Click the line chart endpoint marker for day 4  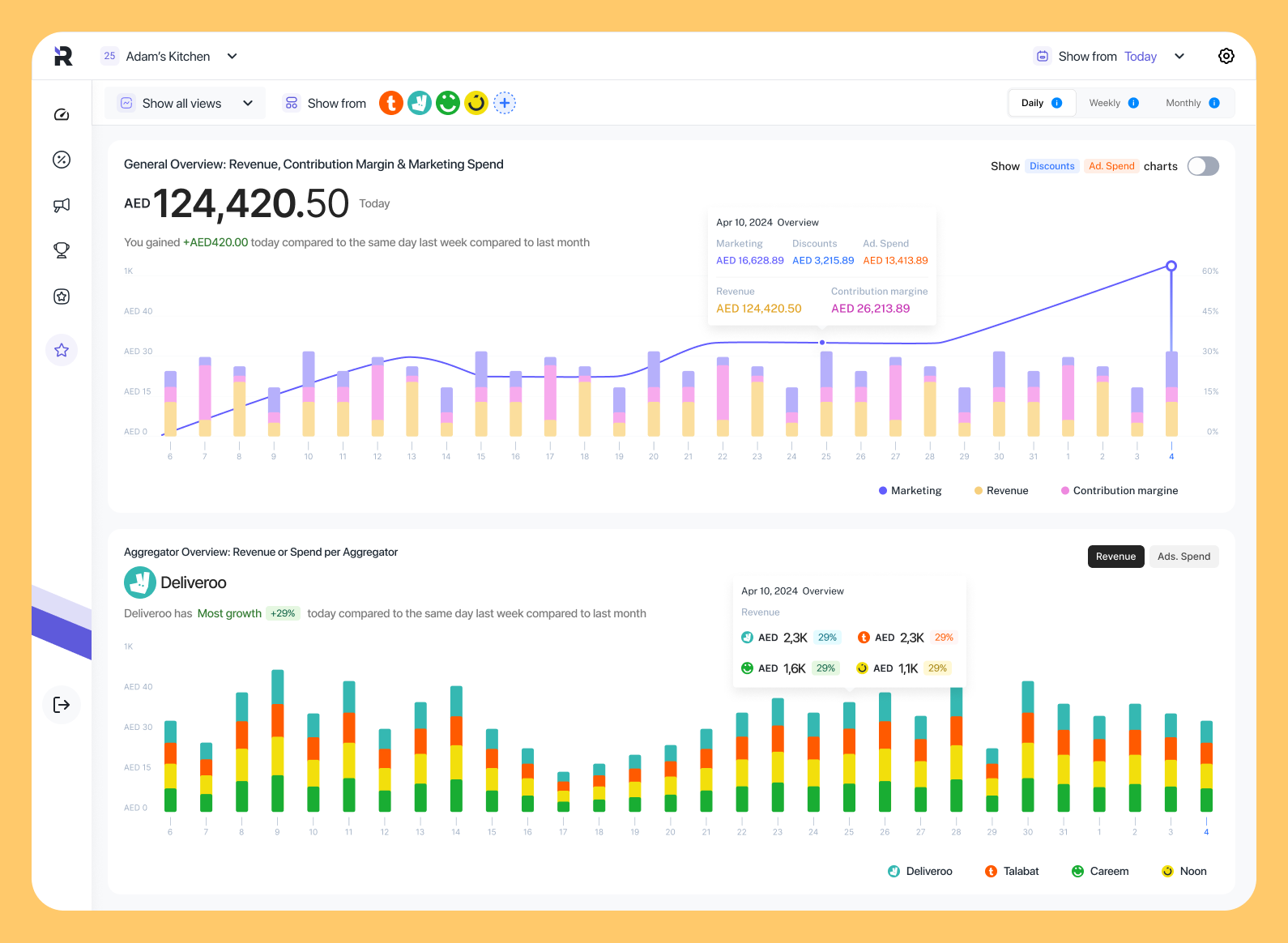1171,266
